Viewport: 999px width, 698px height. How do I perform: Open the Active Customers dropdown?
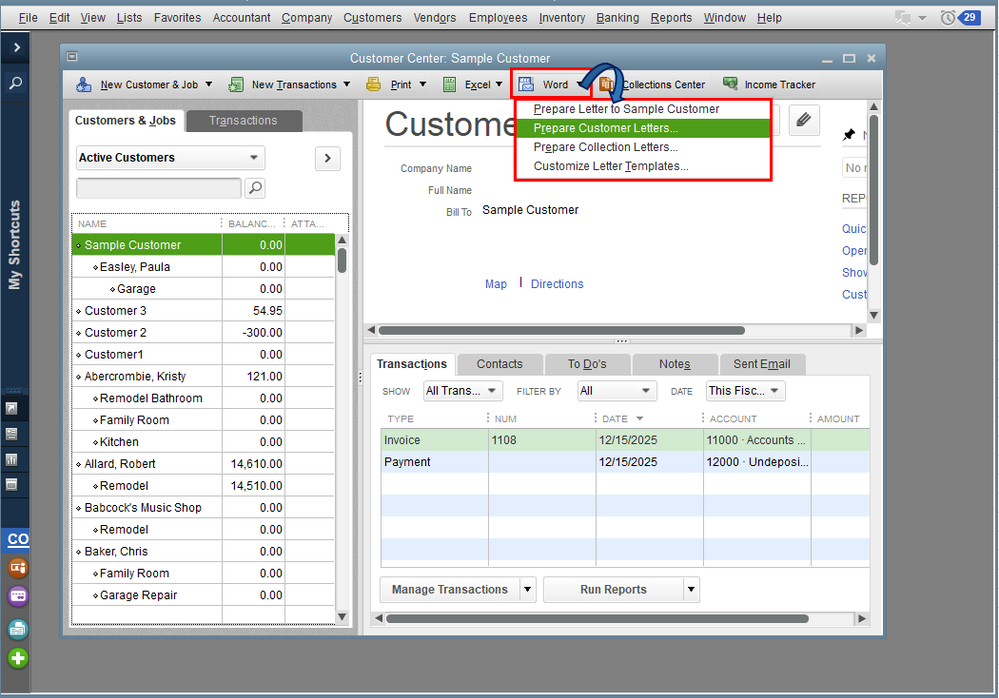click(171, 157)
